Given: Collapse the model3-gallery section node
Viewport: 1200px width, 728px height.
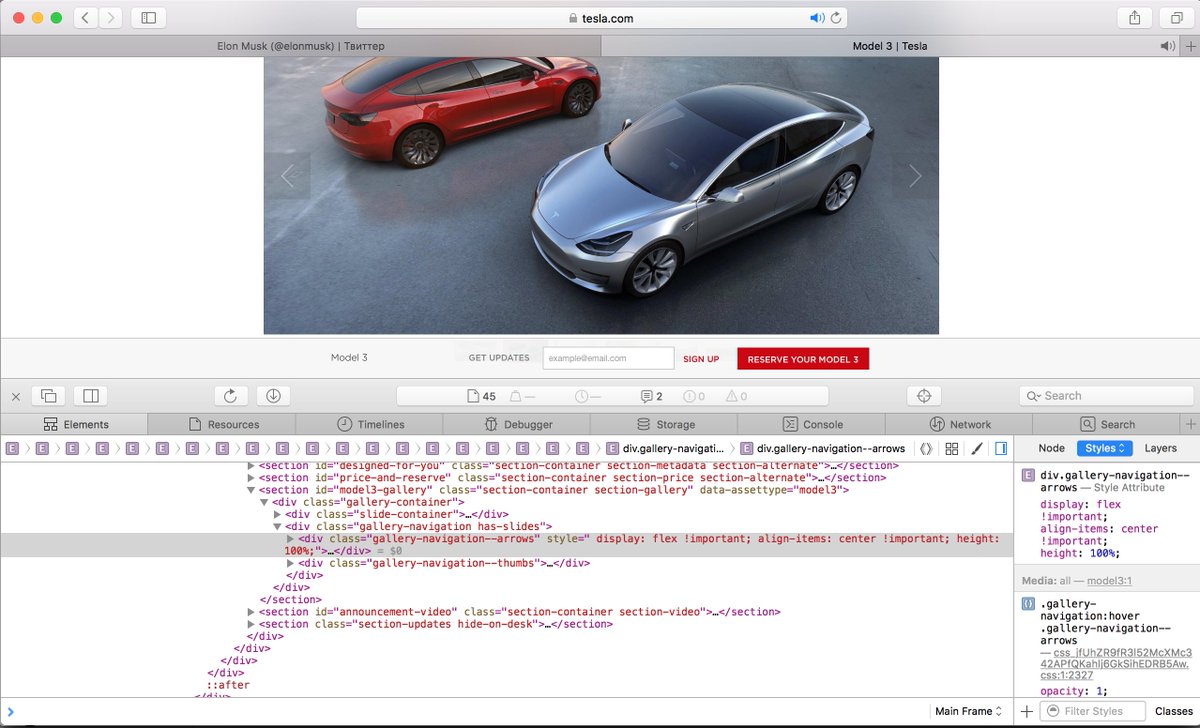Looking at the screenshot, I should [252, 490].
